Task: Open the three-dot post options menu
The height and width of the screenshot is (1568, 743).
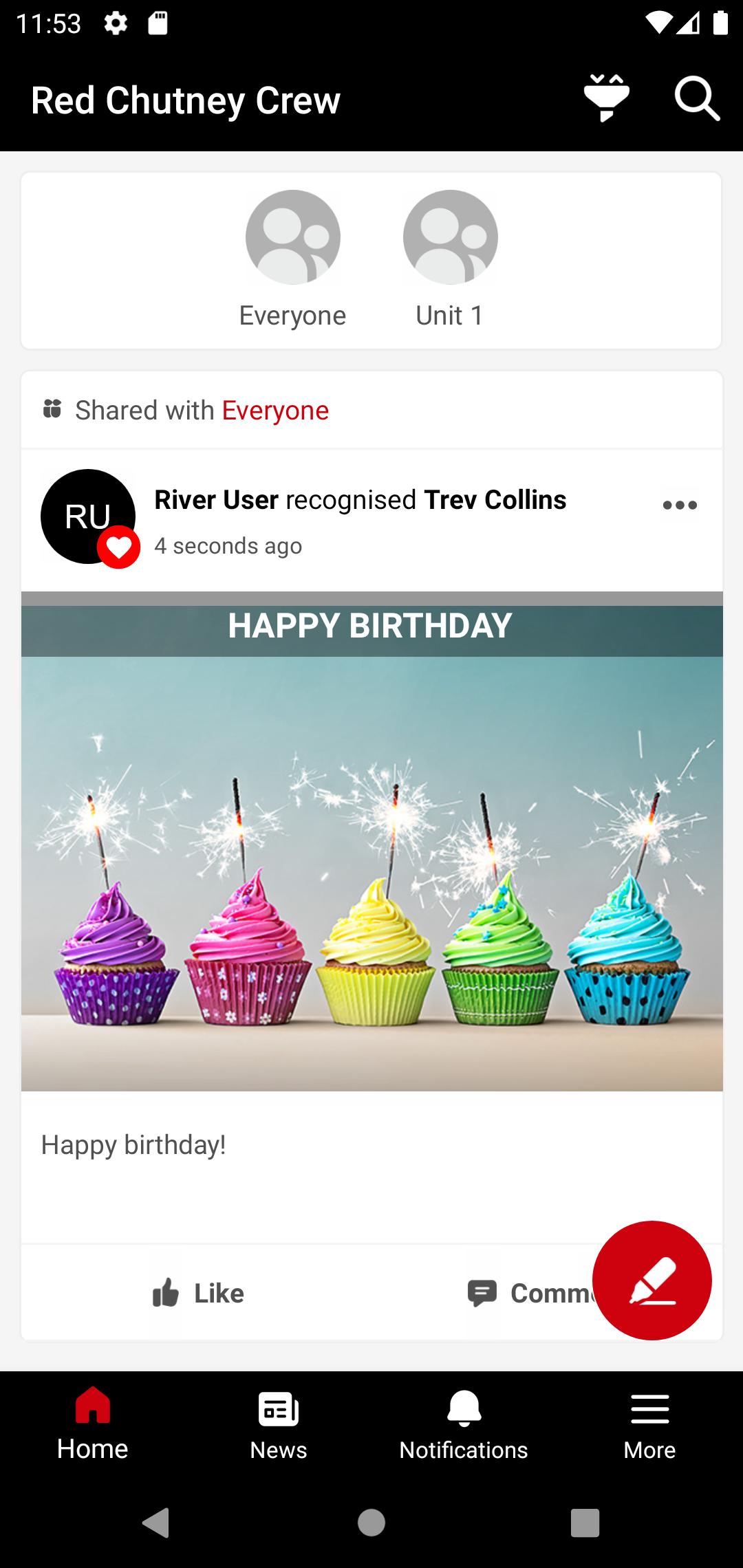Action: point(680,505)
